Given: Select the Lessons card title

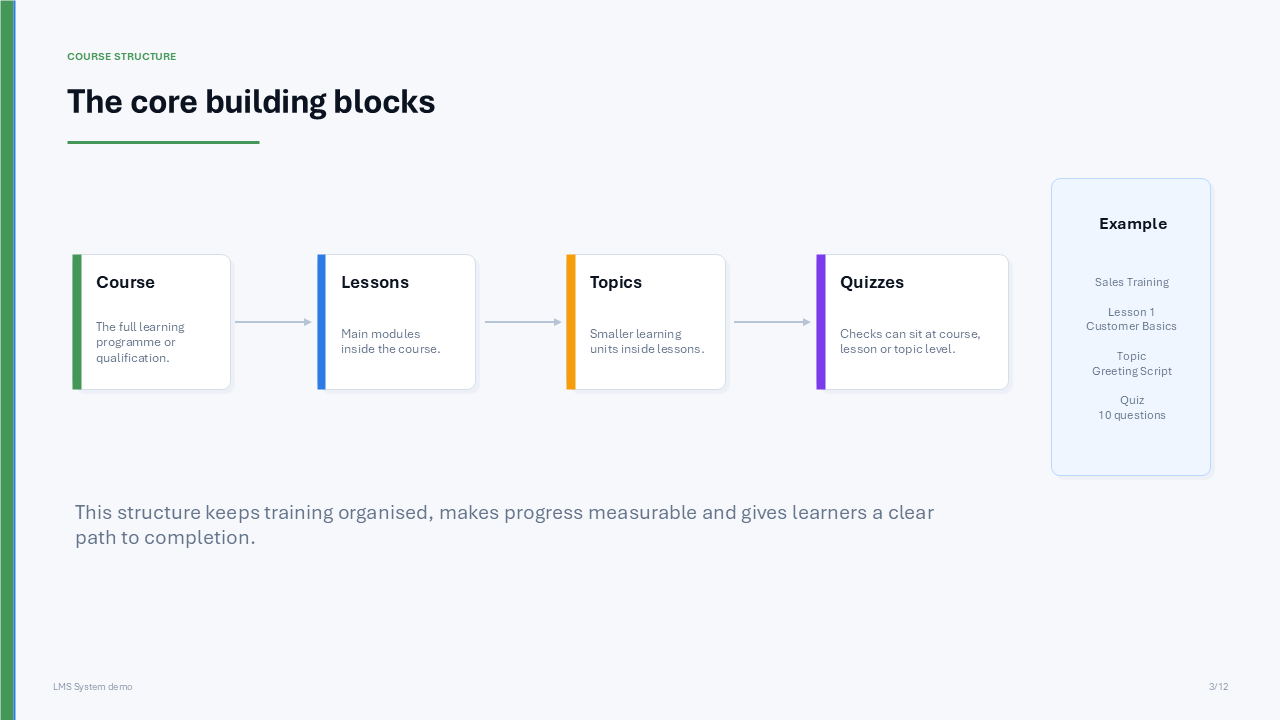Looking at the screenshot, I should [375, 283].
